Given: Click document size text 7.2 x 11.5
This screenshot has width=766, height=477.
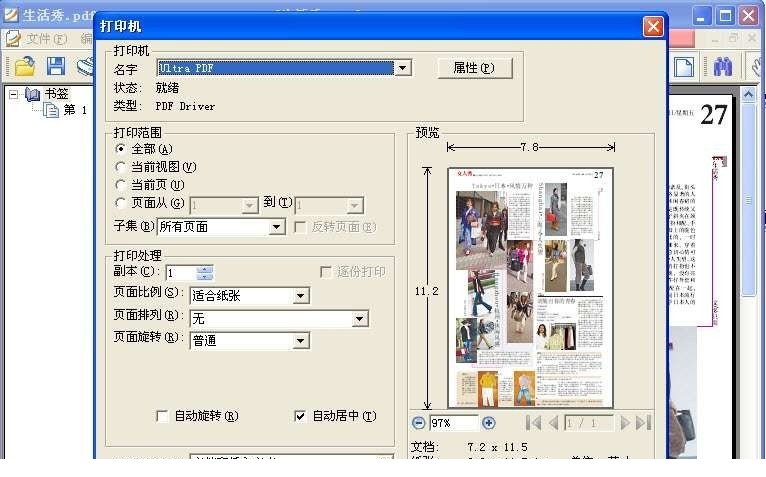Looking at the screenshot, I should [497, 447].
